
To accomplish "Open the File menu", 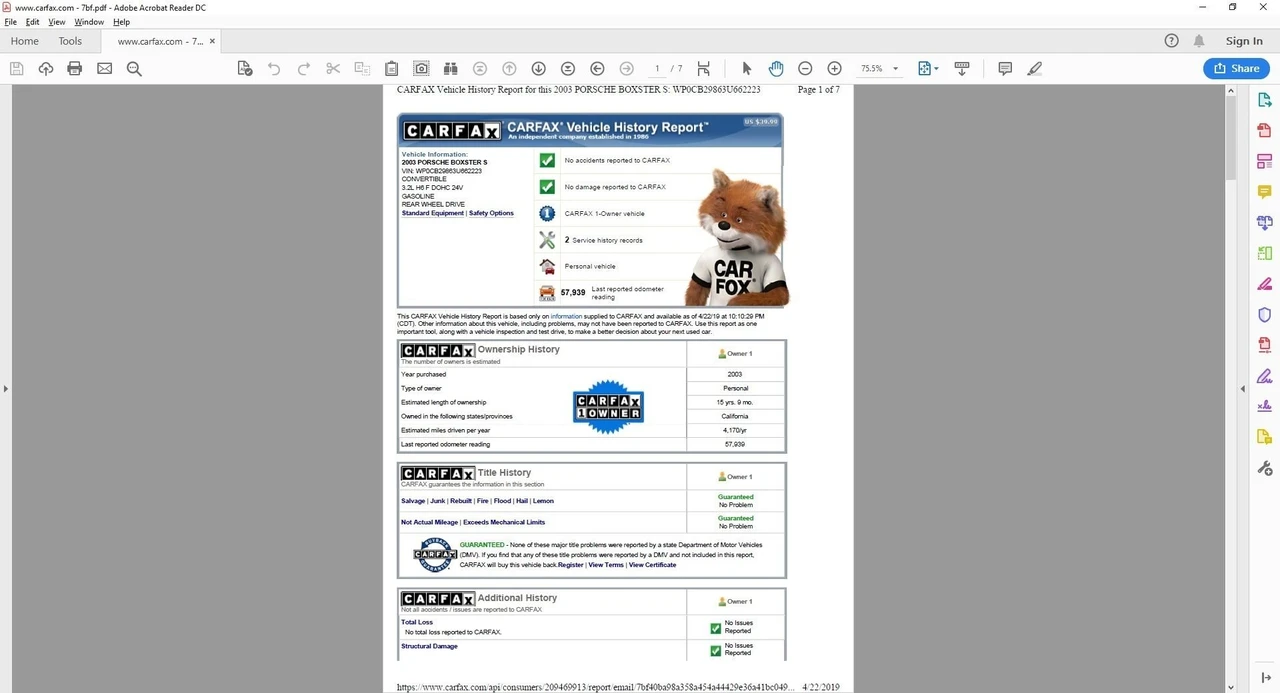I will point(11,22).
